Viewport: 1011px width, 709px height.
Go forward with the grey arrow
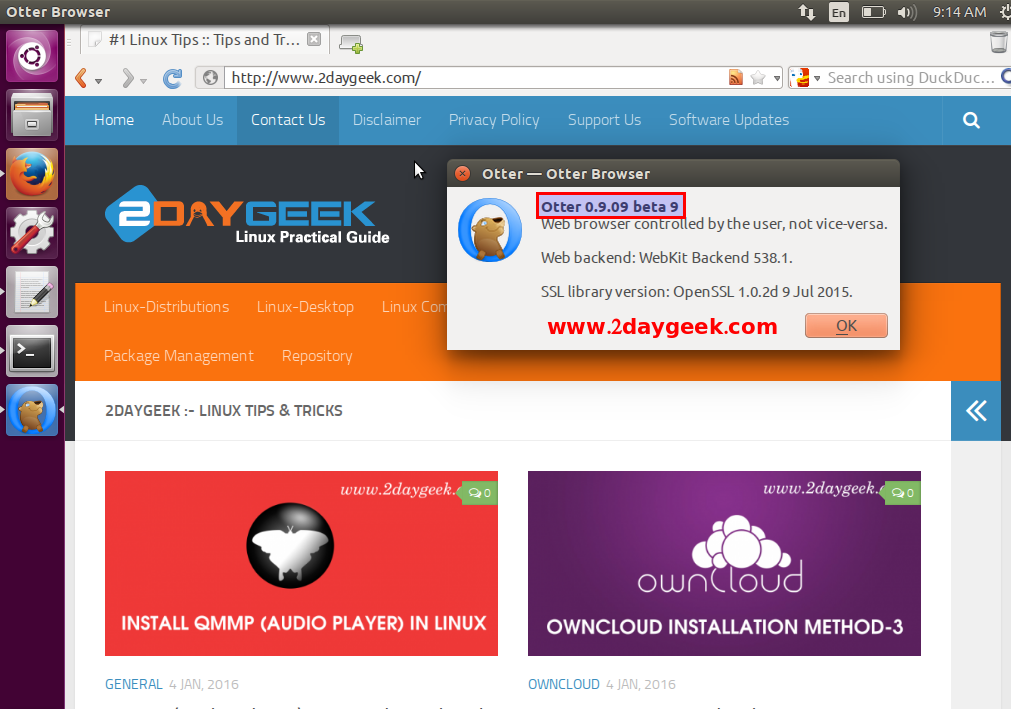(x=128, y=78)
